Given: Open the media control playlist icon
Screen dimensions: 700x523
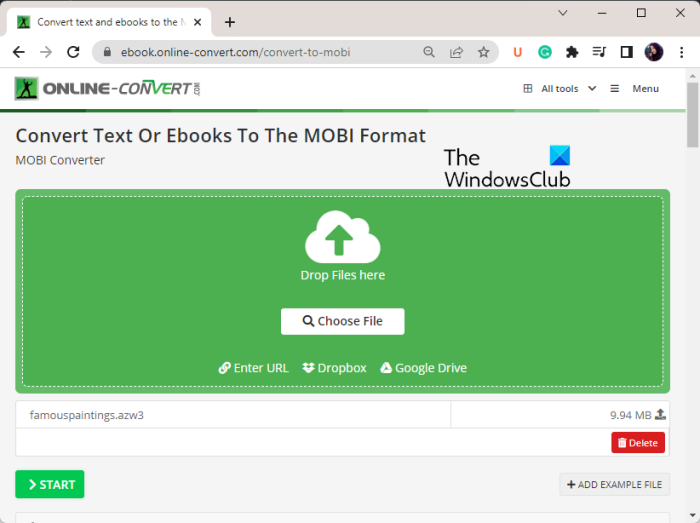Looking at the screenshot, I should (x=599, y=52).
